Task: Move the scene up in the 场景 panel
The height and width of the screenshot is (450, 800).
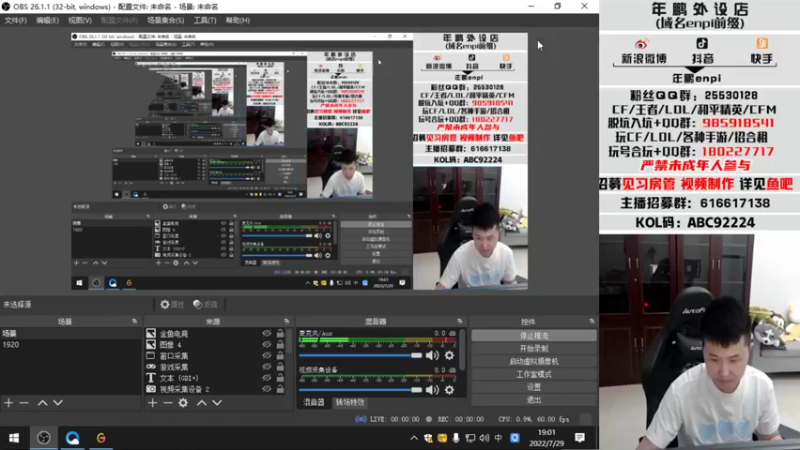Action: click(x=42, y=403)
